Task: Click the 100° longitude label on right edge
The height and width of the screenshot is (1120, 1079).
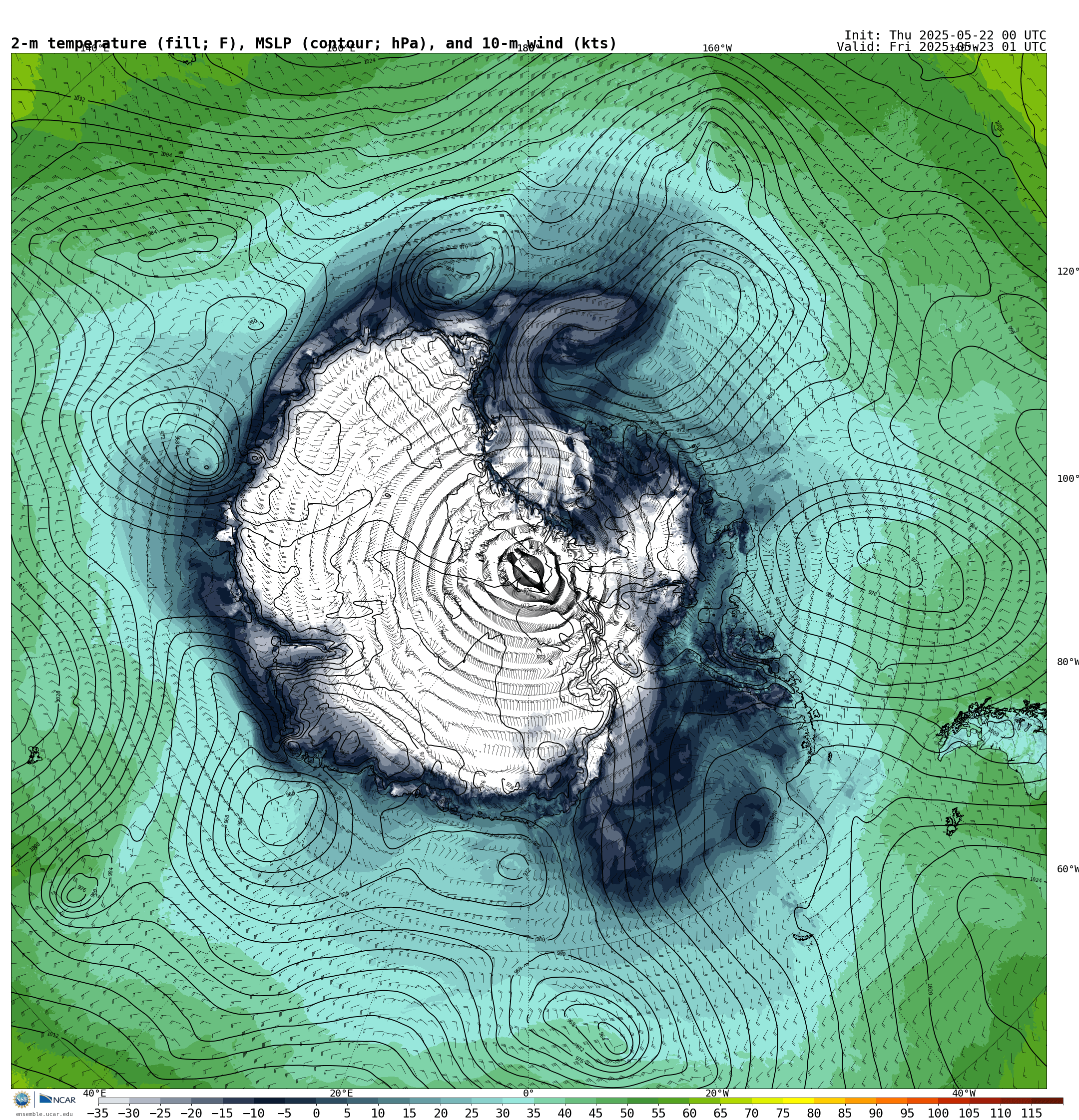Action: point(1068,479)
